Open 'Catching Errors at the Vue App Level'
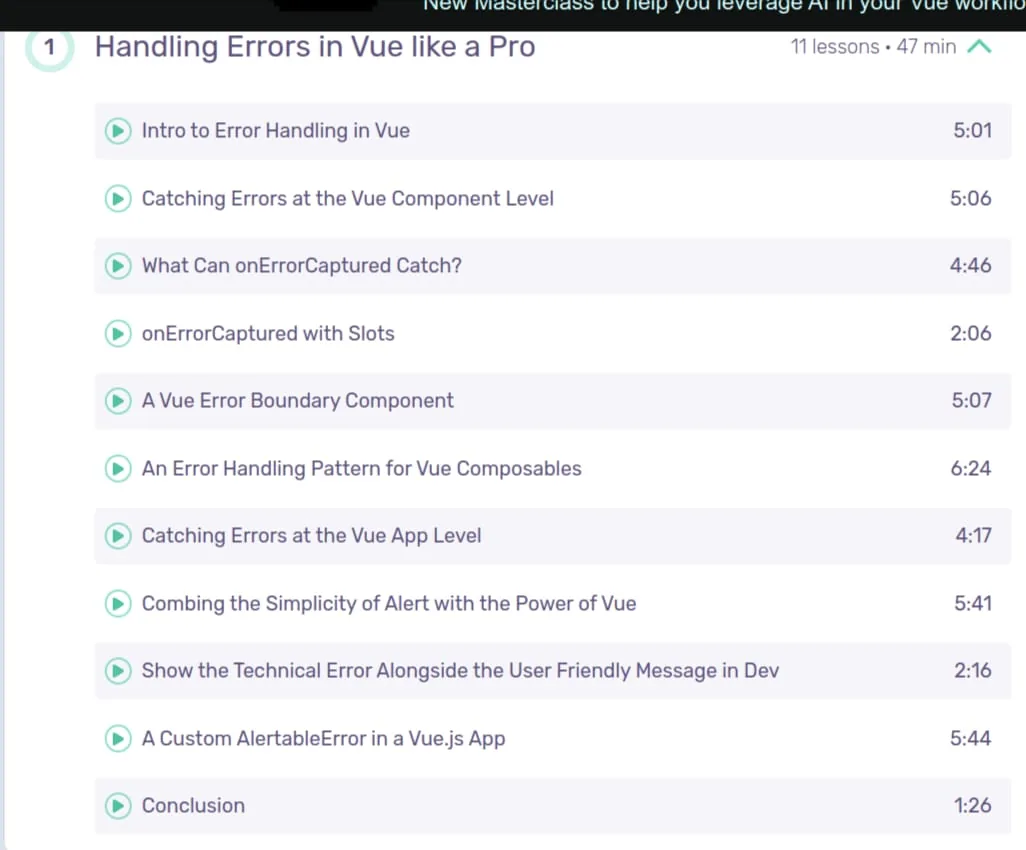This screenshot has height=850, width=1026. pos(553,536)
